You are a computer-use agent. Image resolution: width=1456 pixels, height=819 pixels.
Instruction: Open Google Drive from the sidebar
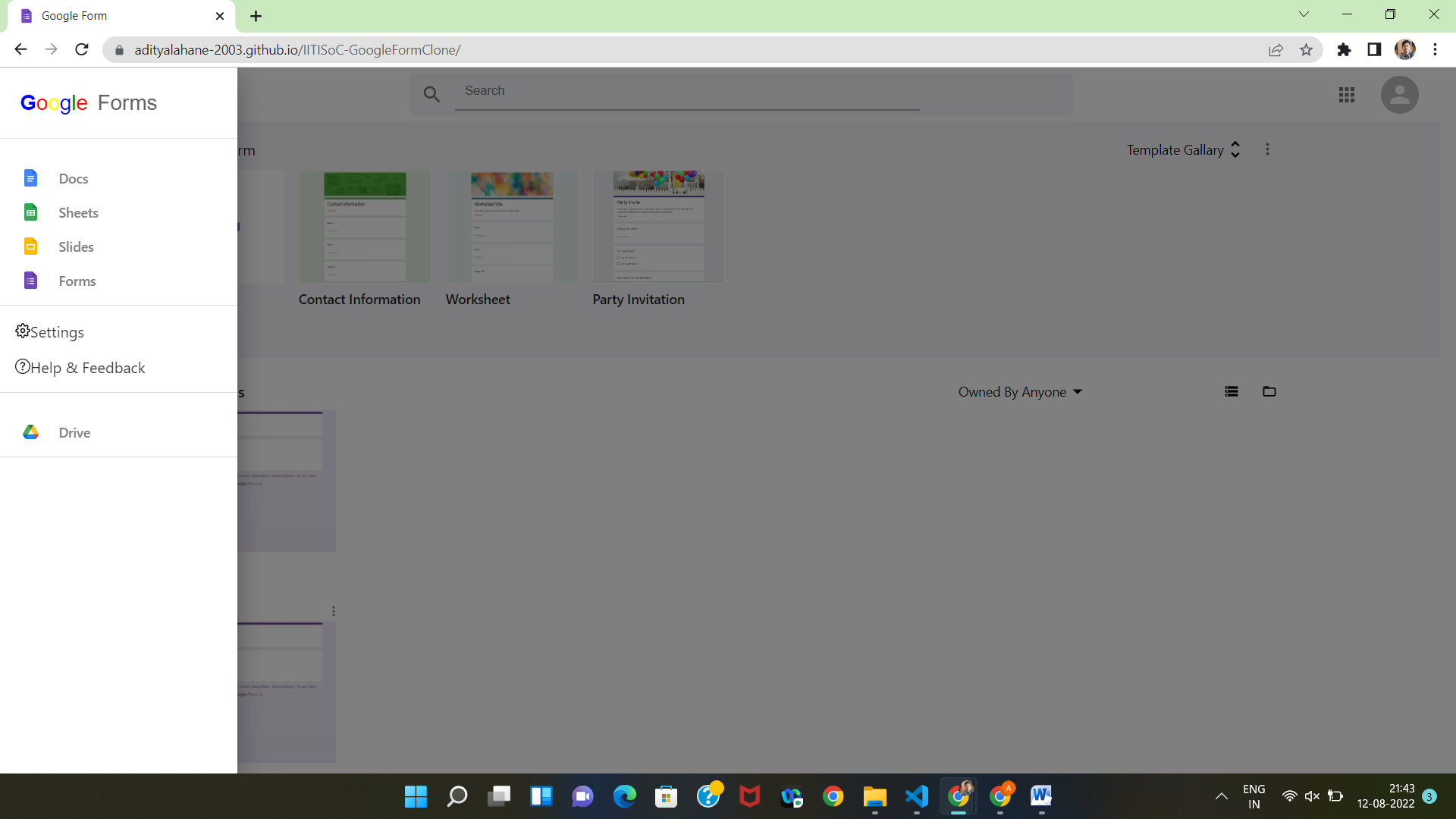coord(74,432)
